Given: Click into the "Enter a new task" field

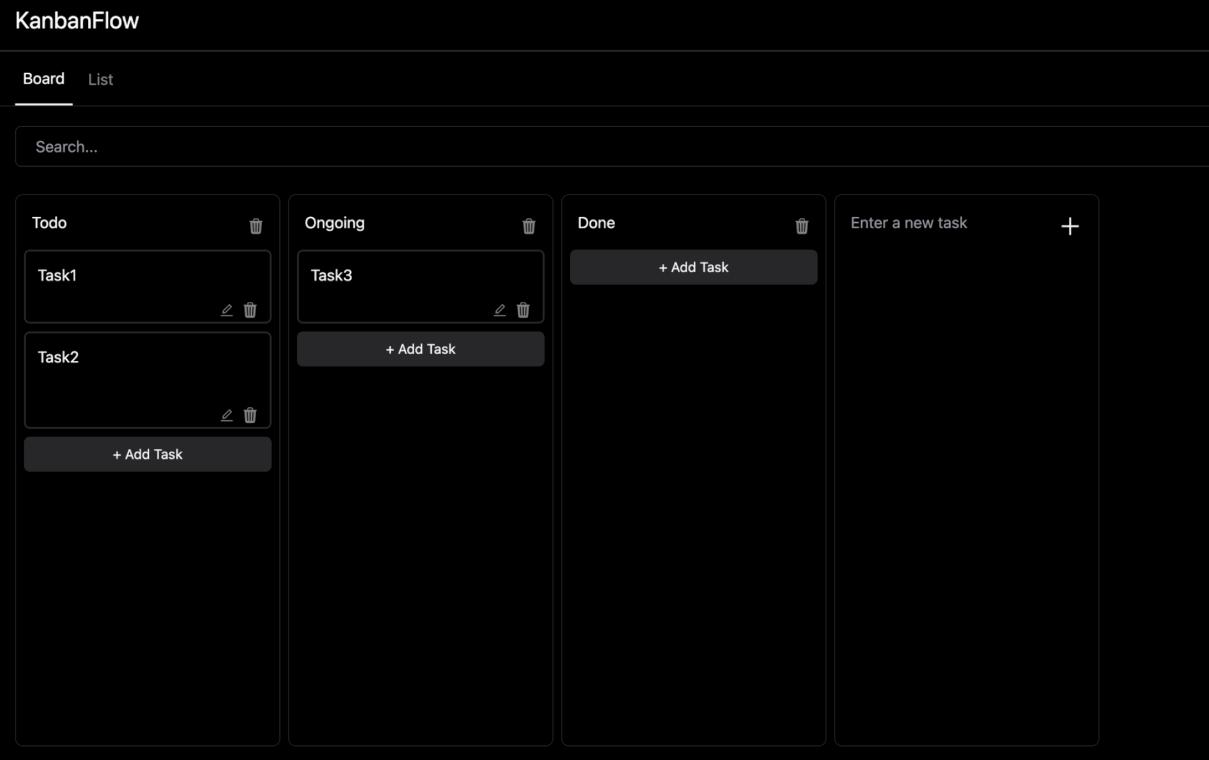Looking at the screenshot, I should tap(945, 223).
